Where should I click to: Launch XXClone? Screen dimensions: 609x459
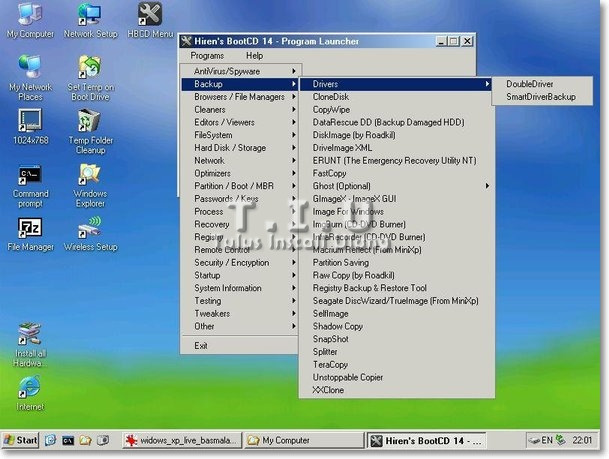[397, 390]
